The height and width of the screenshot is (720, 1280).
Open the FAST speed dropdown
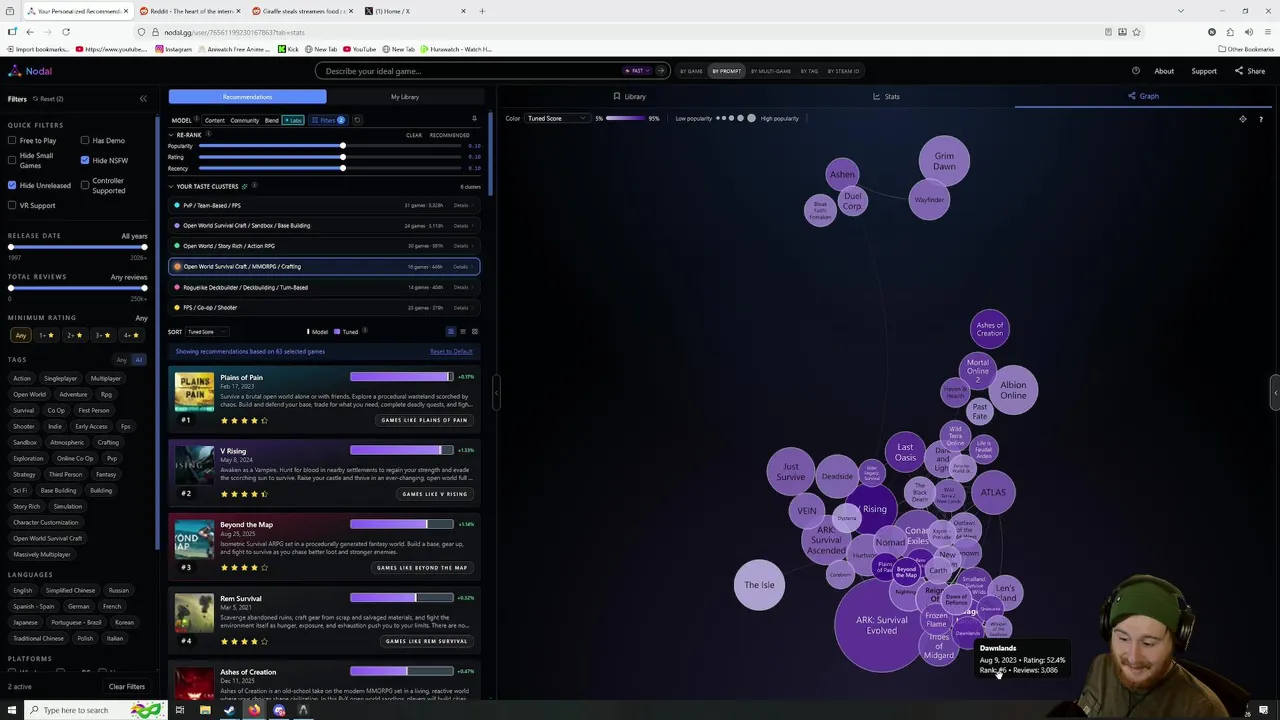tap(636, 71)
